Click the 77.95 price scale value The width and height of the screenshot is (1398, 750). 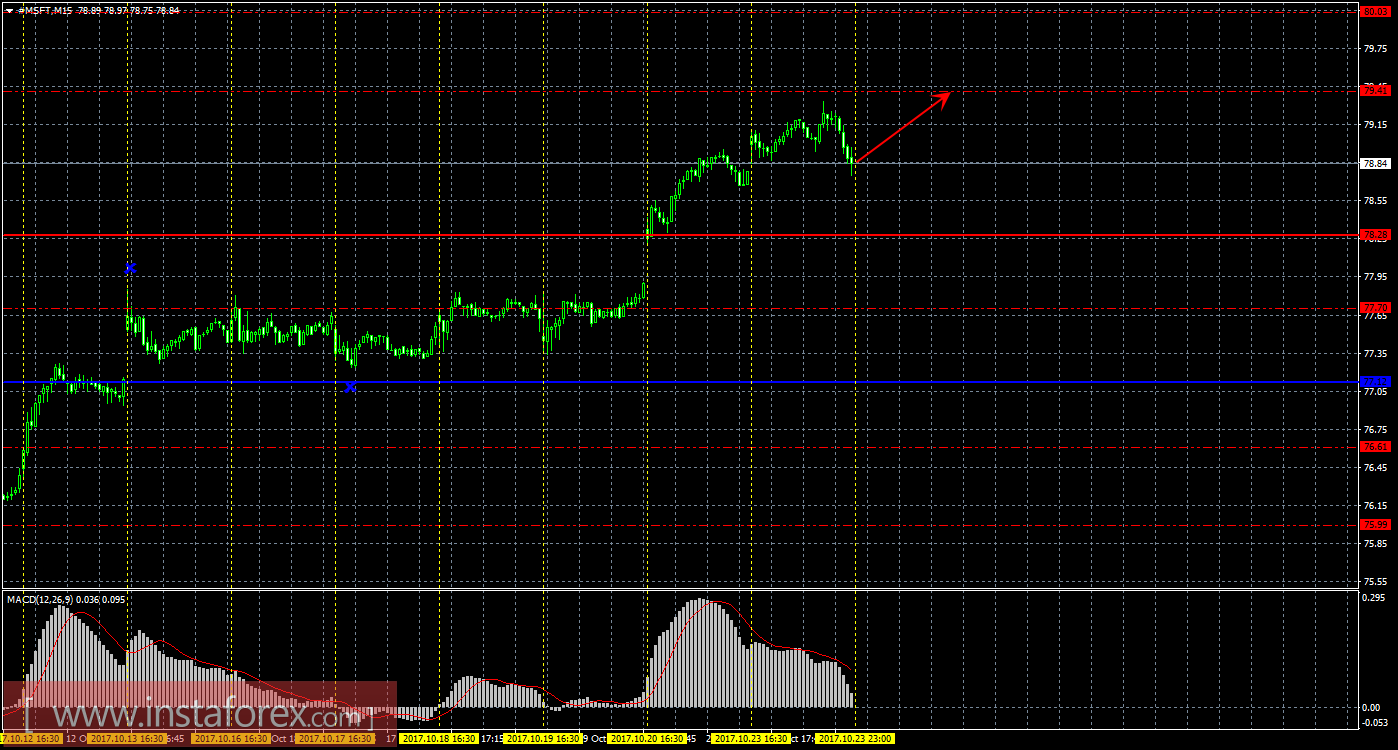(x=1376, y=277)
